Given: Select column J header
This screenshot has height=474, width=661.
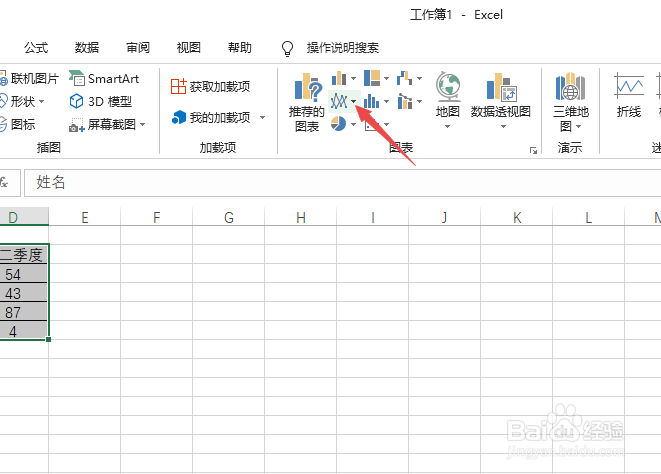Looking at the screenshot, I should tap(444, 217).
